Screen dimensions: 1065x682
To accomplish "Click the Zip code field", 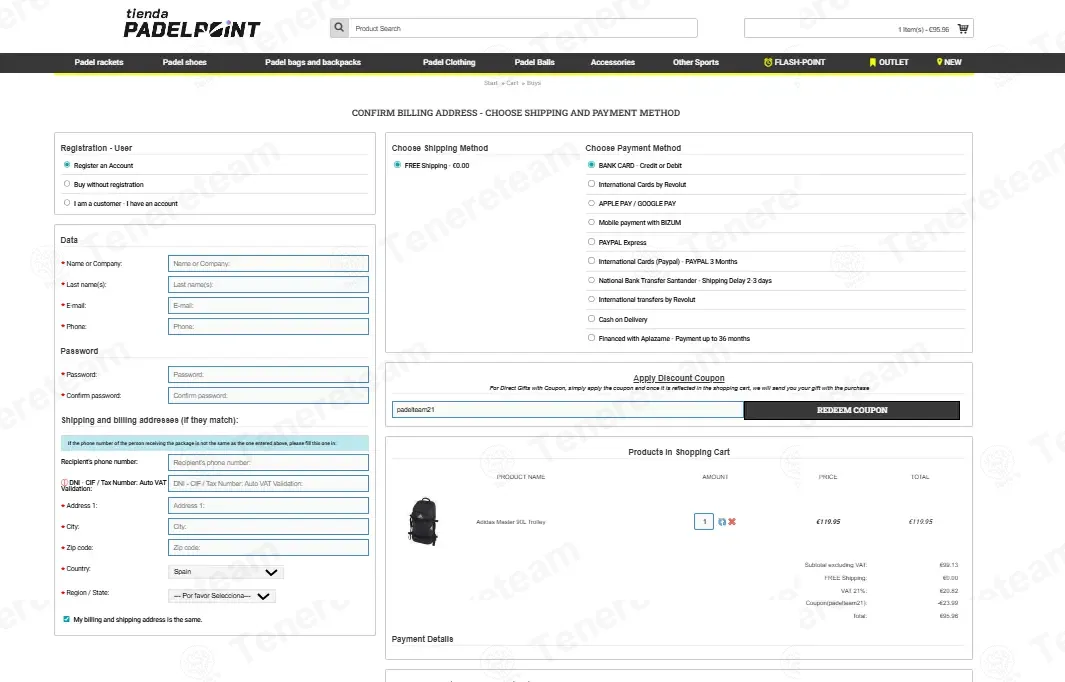I will coord(268,548).
